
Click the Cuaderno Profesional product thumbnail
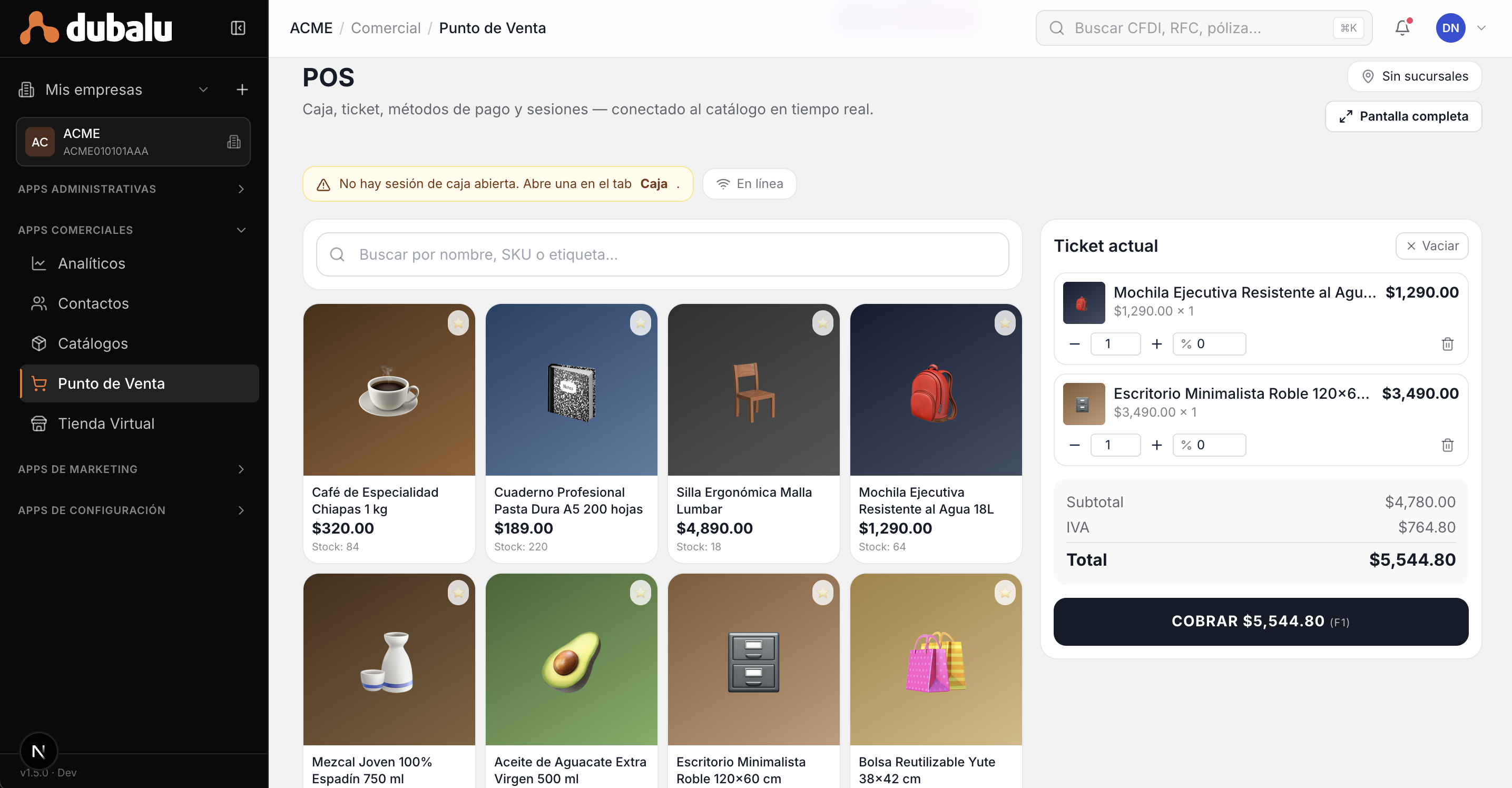[x=571, y=390]
